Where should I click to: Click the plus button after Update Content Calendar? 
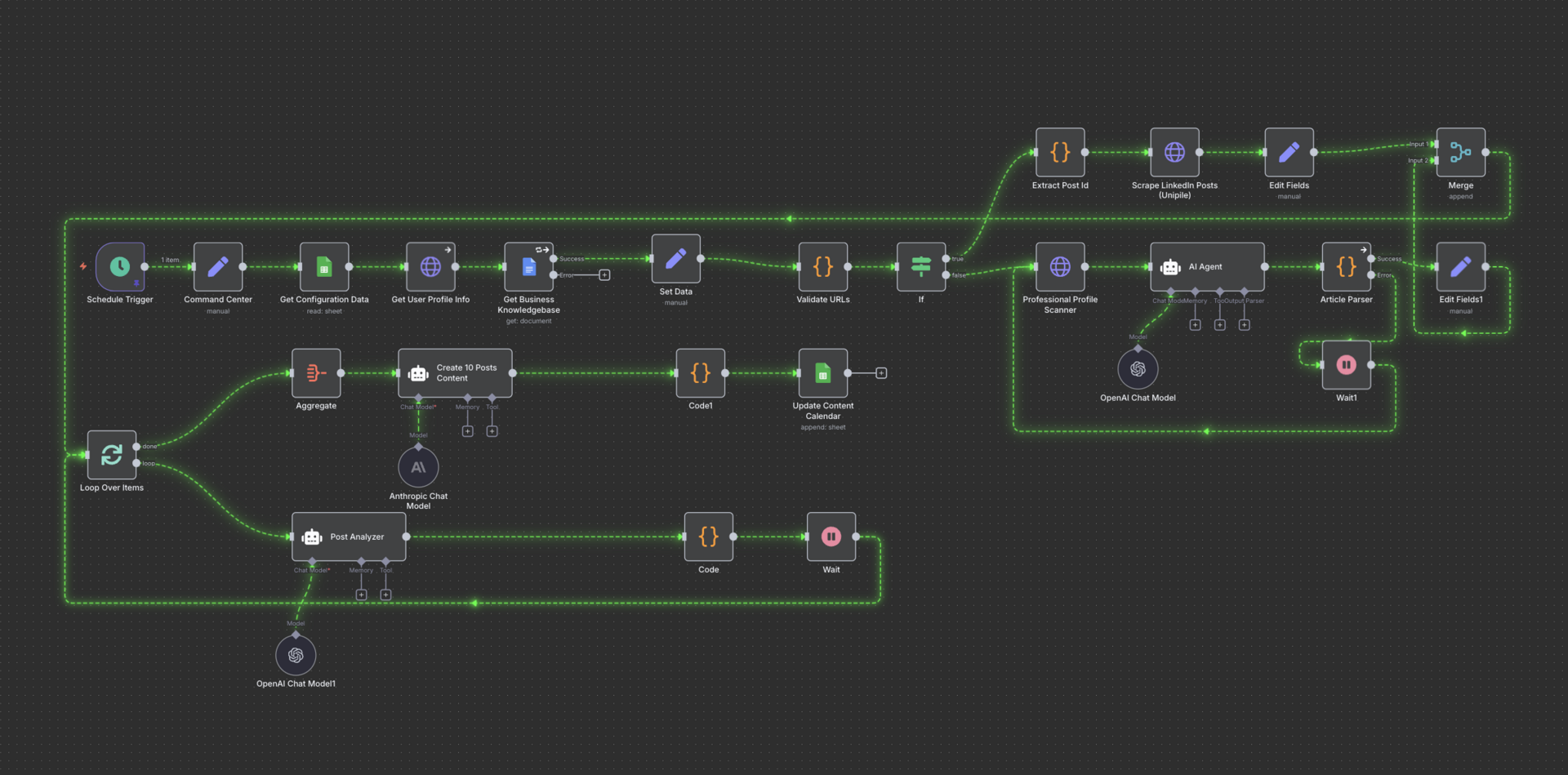point(881,372)
